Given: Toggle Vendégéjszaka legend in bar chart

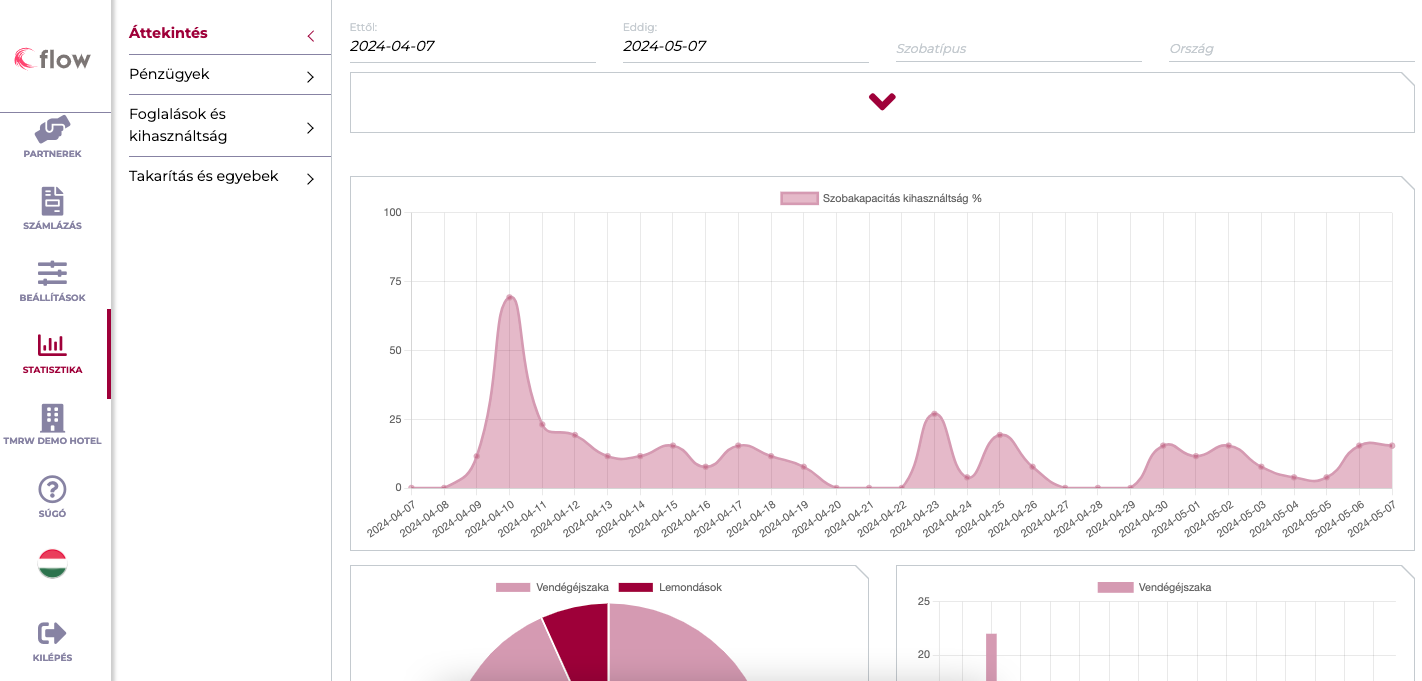Looking at the screenshot, I should (x=1154, y=587).
